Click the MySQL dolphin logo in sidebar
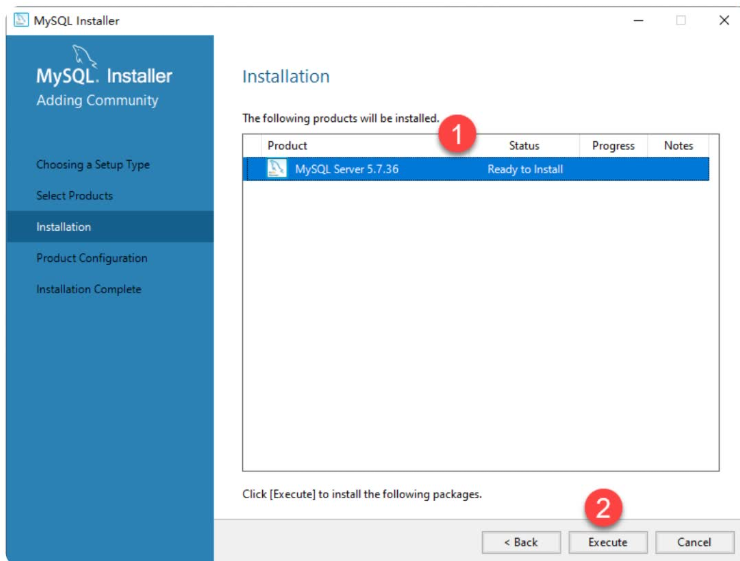740x561 pixels. coord(85,56)
